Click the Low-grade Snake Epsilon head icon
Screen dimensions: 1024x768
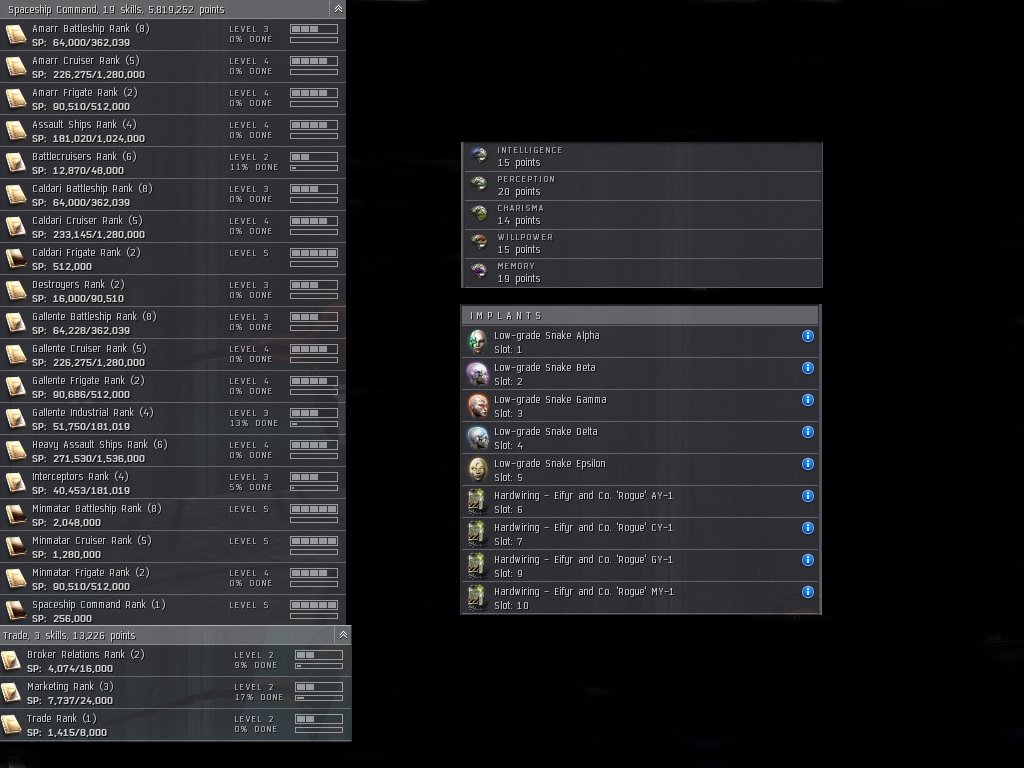click(x=477, y=470)
